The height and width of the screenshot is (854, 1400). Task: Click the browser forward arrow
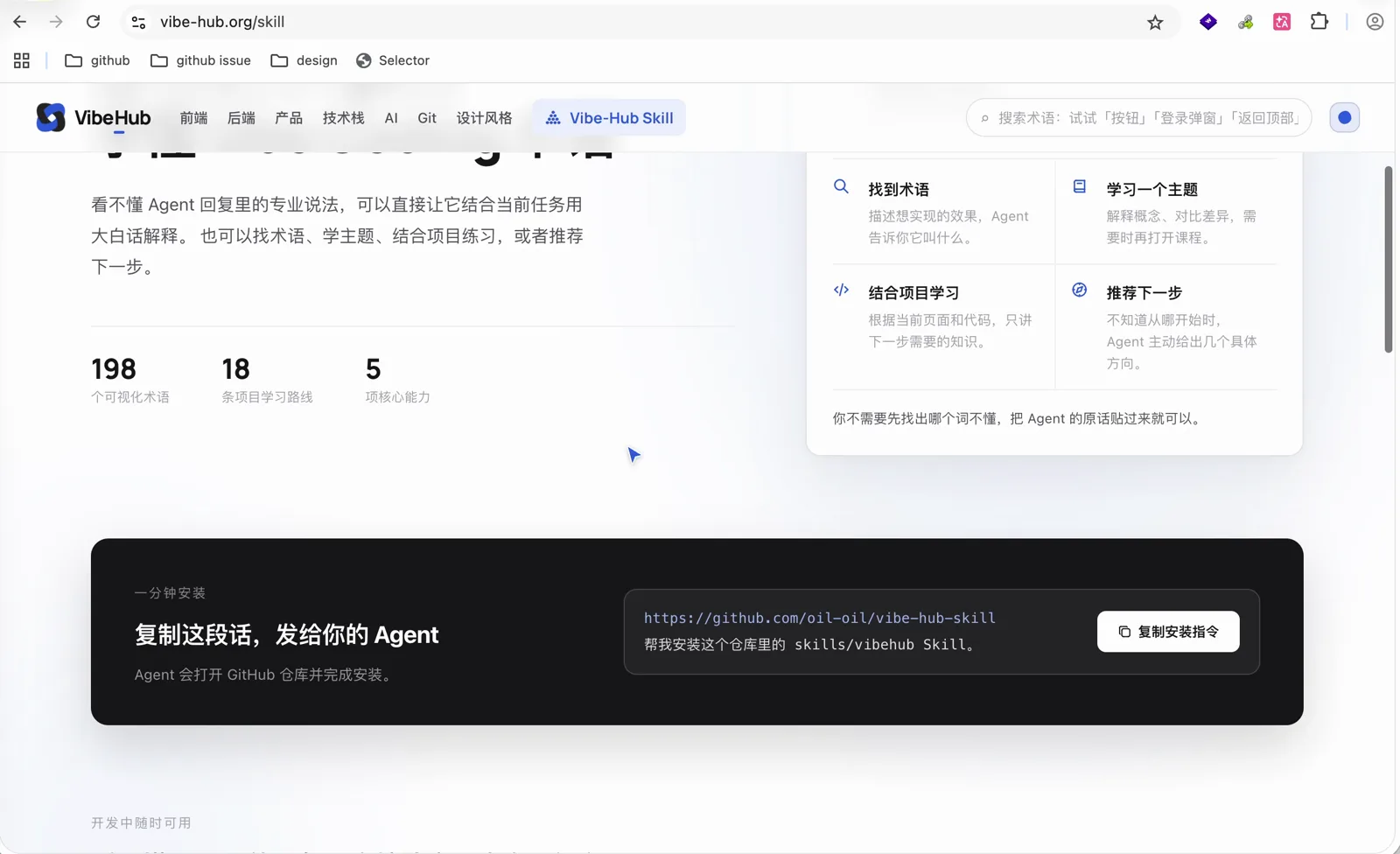pyautogui.click(x=56, y=22)
